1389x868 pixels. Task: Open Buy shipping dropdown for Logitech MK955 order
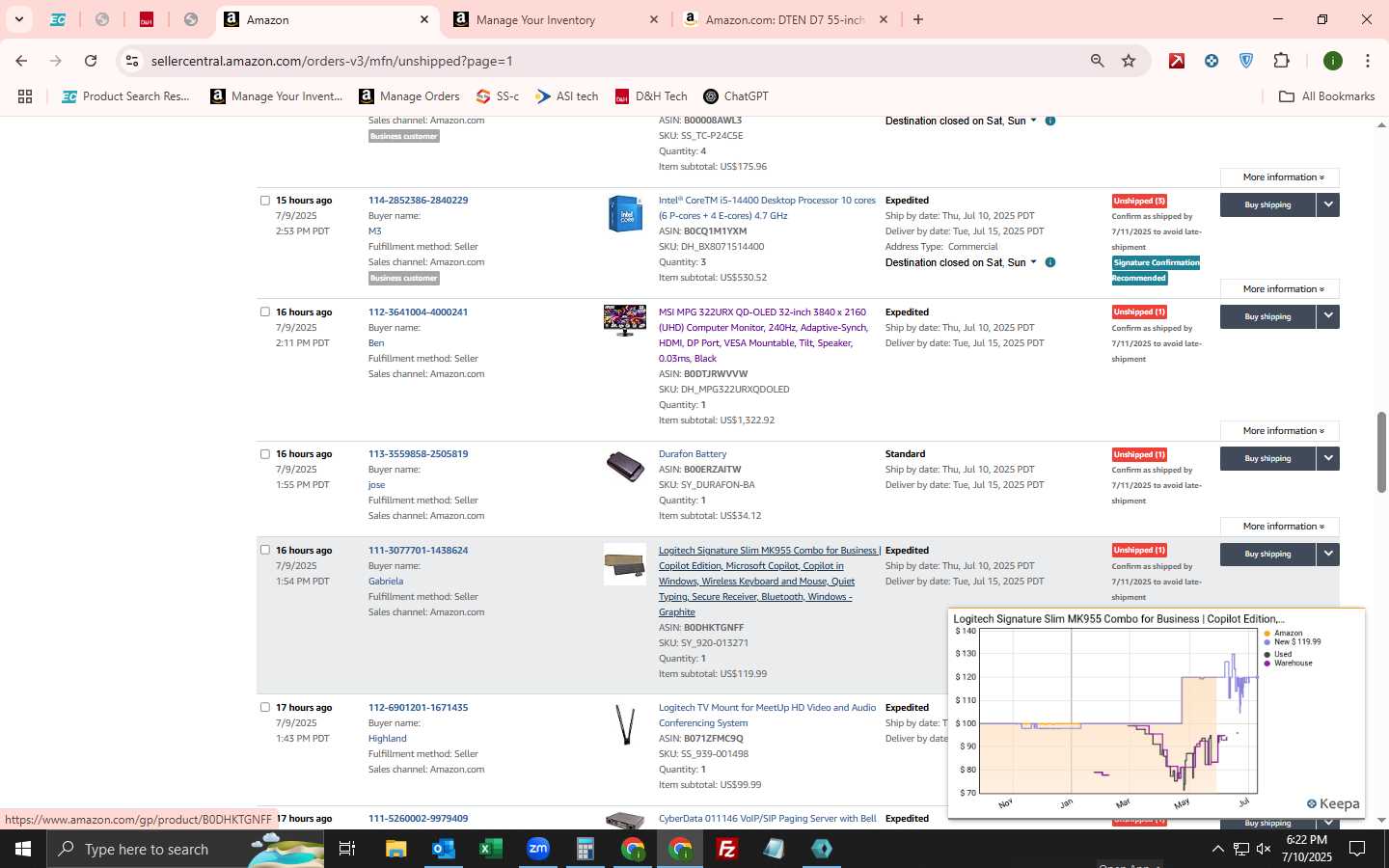coord(1328,554)
